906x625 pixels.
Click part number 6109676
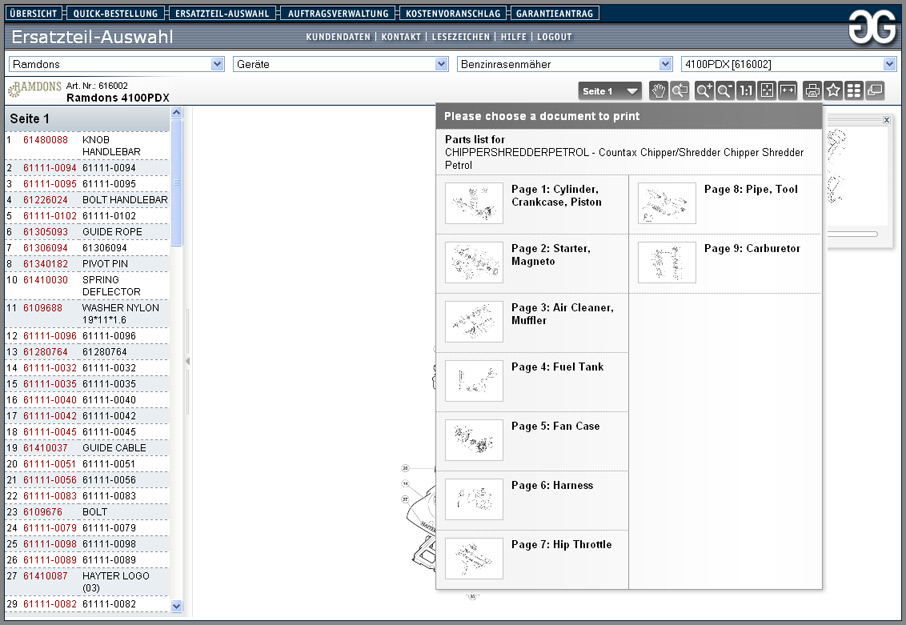click(x=43, y=512)
